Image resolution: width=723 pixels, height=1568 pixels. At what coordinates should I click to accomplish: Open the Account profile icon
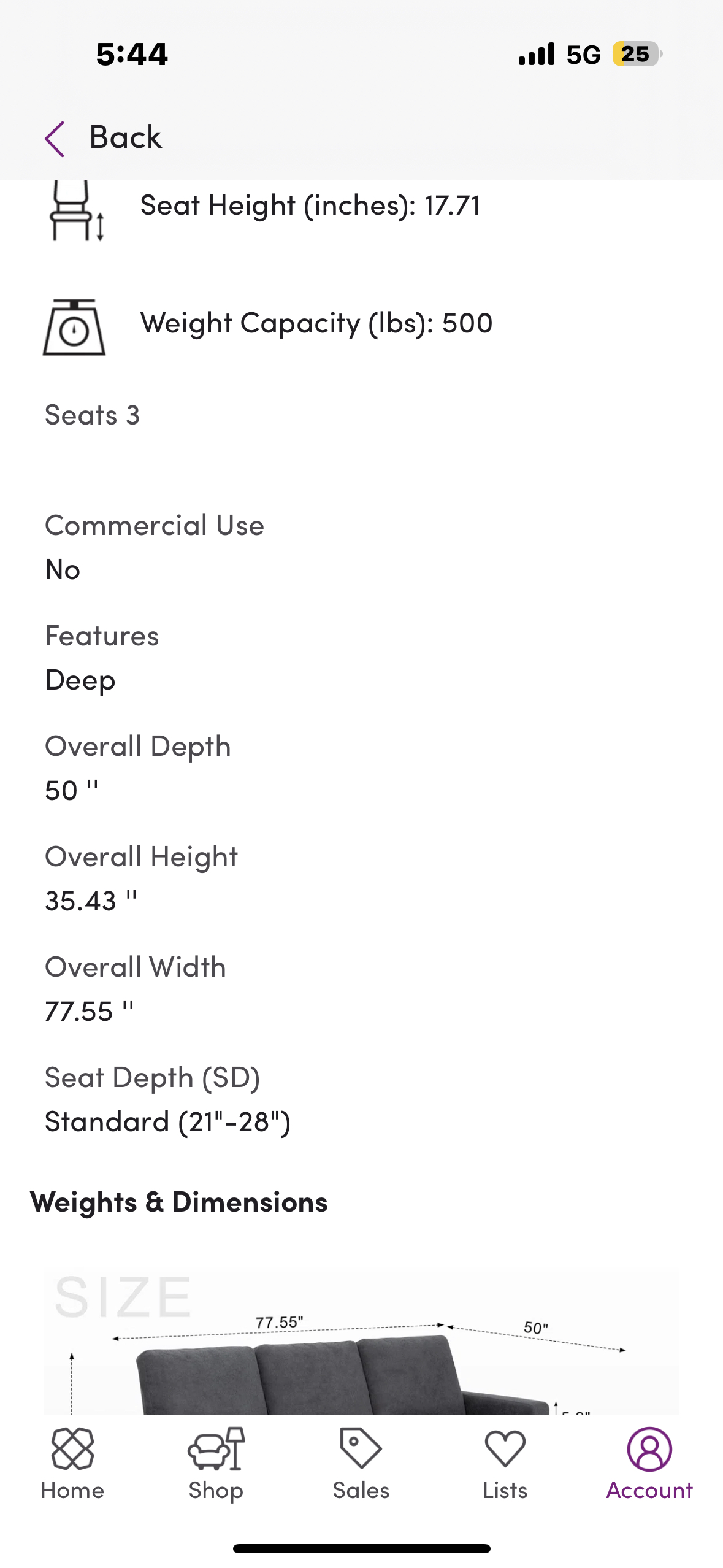649,1448
